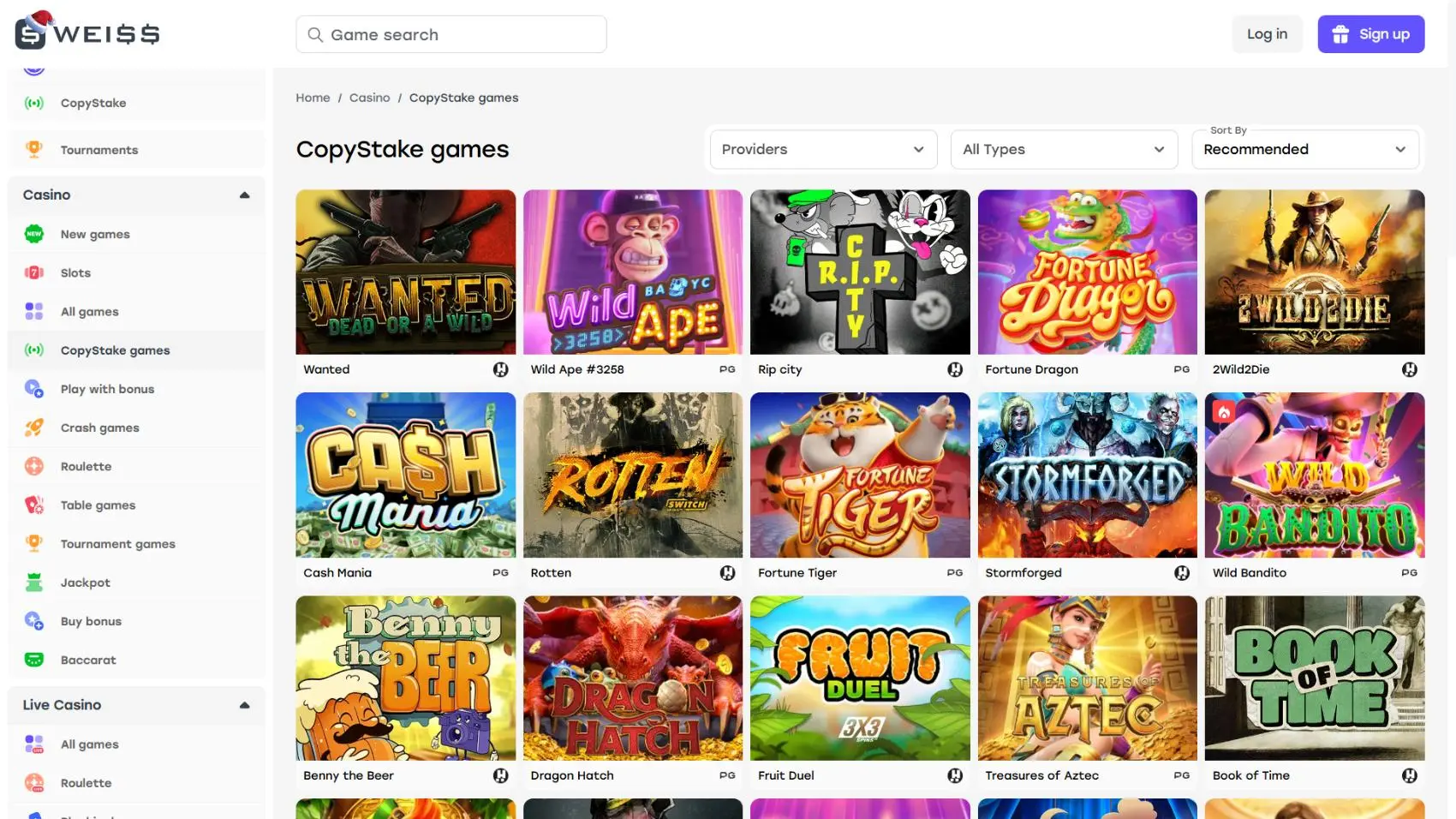Click the Roulette icon under Casino
1456x819 pixels.
pos(34,466)
